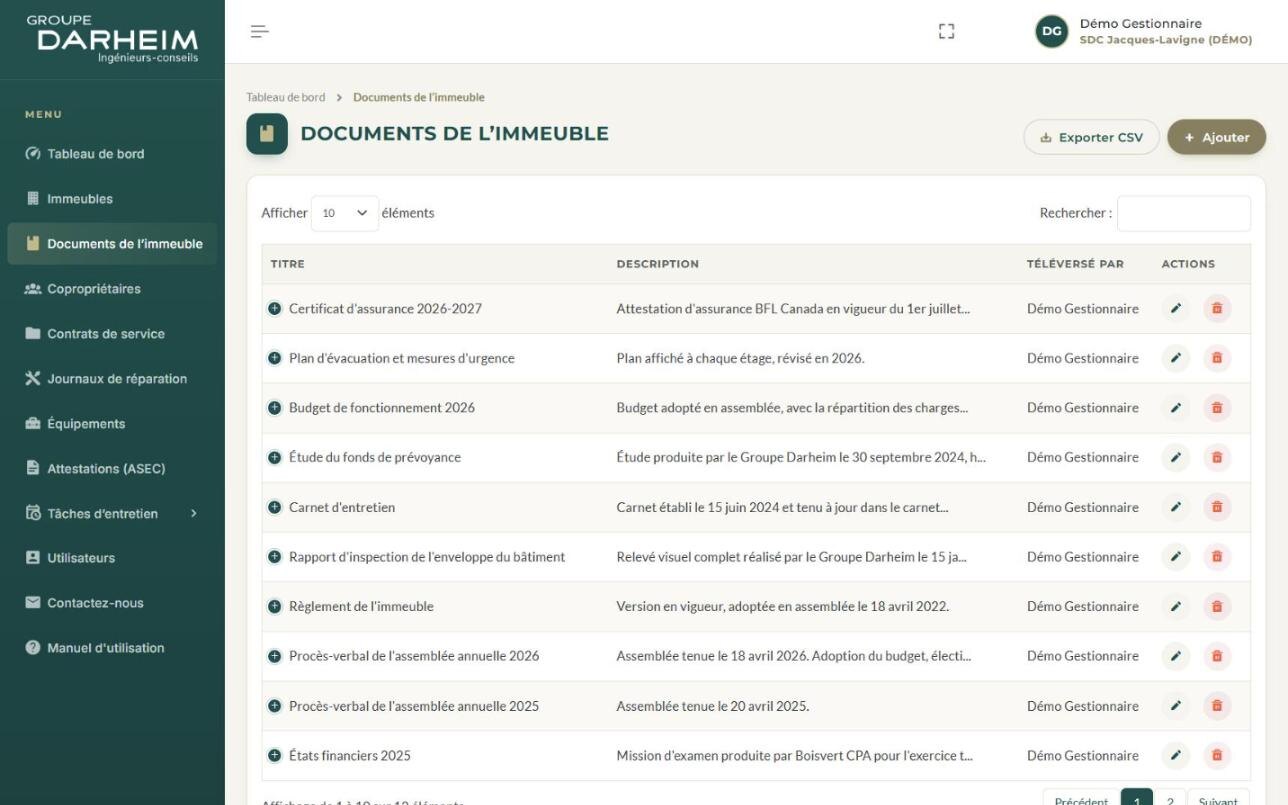Image resolution: width=1288 pixels, height=805 pixels.
Task: Delete the Certificat d'assurance 2026-2027 document
Action: point(1217,309)
